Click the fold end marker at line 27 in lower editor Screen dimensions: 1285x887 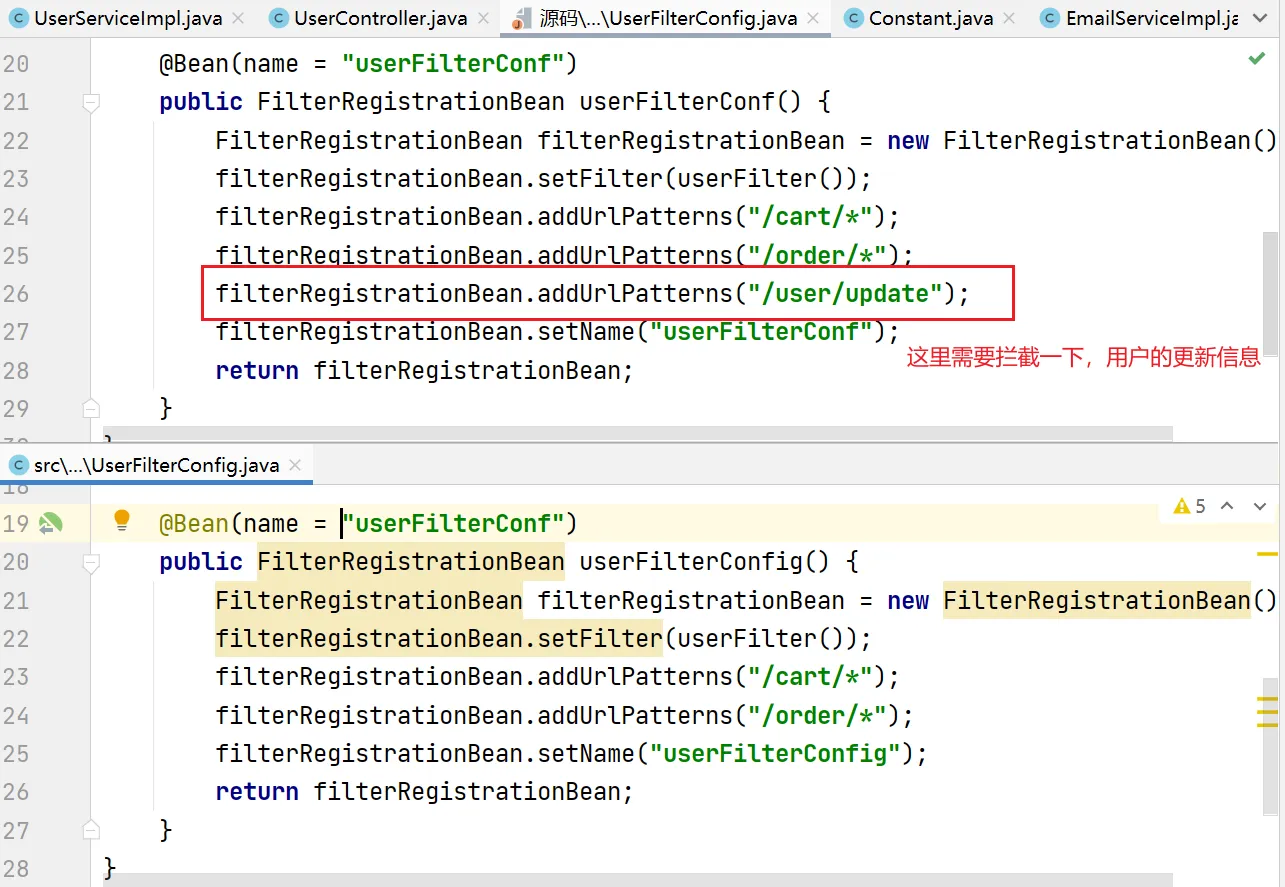click(x=91, y=830)
